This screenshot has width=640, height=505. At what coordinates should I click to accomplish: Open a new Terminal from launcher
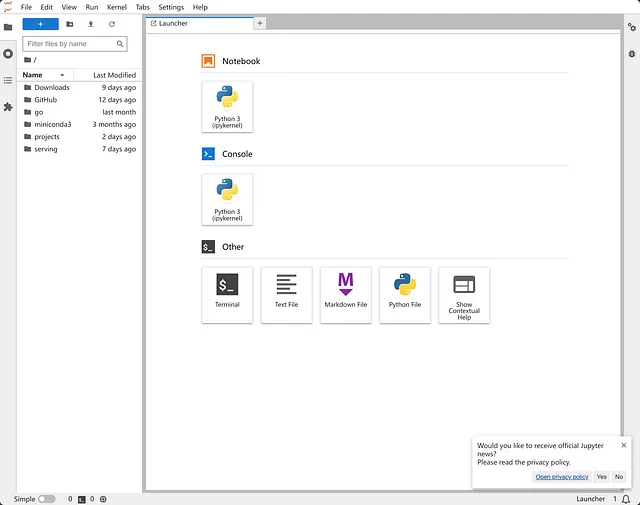(227, 295)
